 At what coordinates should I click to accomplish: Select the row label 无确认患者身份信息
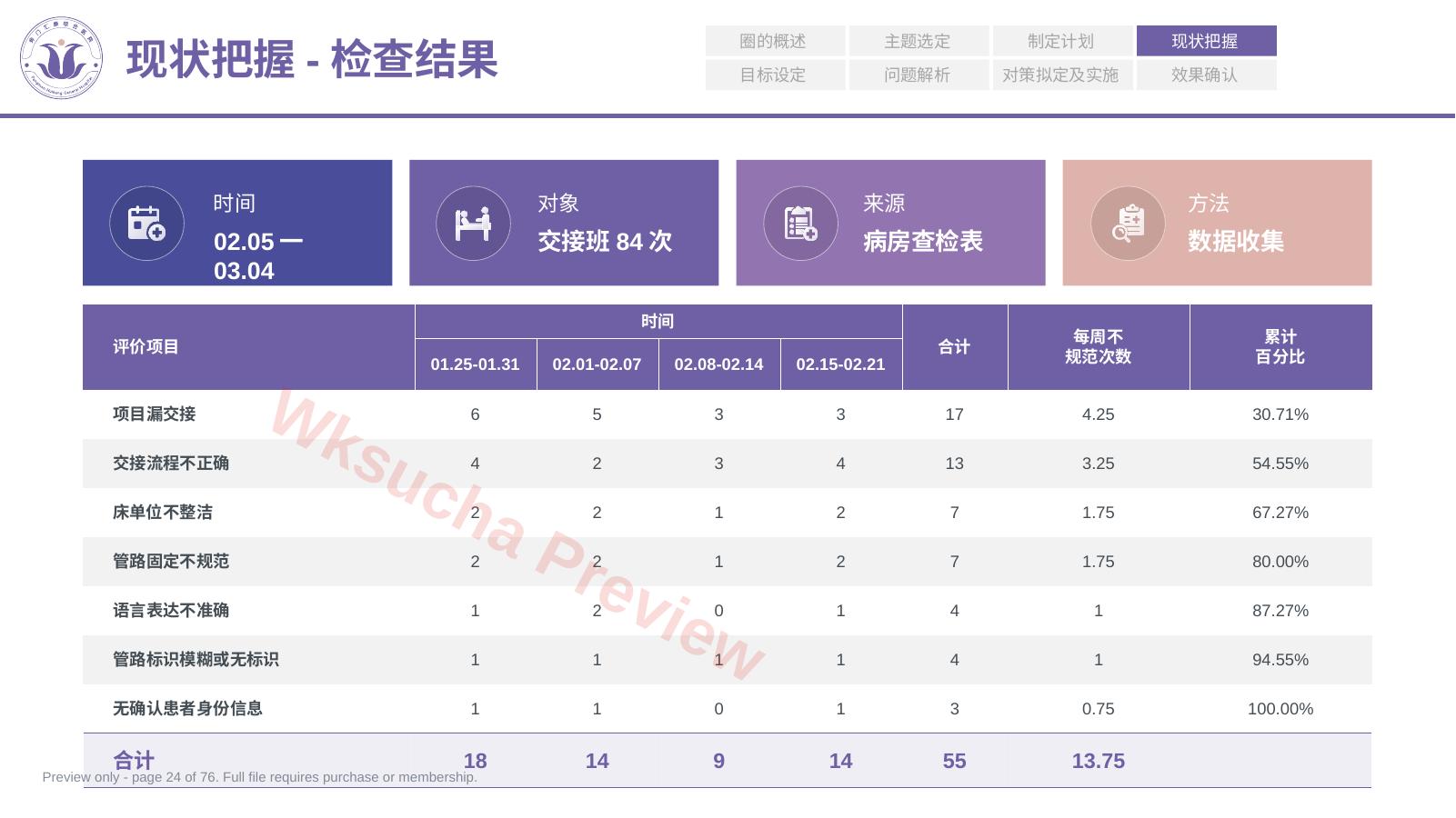tap(187, 709)
